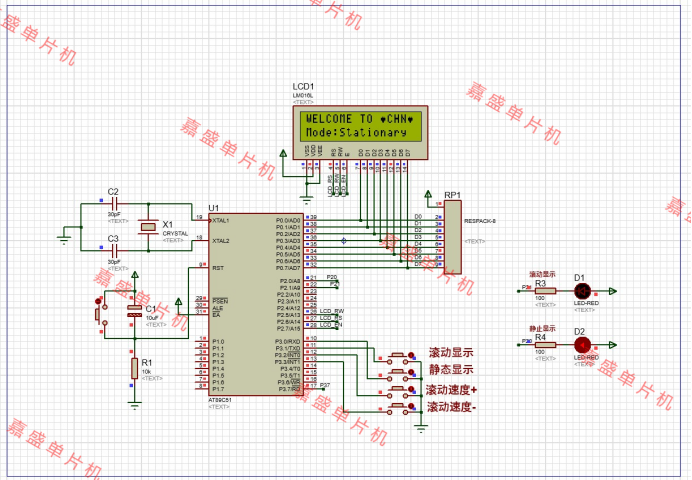Select the AT89C51 microcontroller U1 body
The width and height of the screenshot is (692, 480).
click(256, 304)
